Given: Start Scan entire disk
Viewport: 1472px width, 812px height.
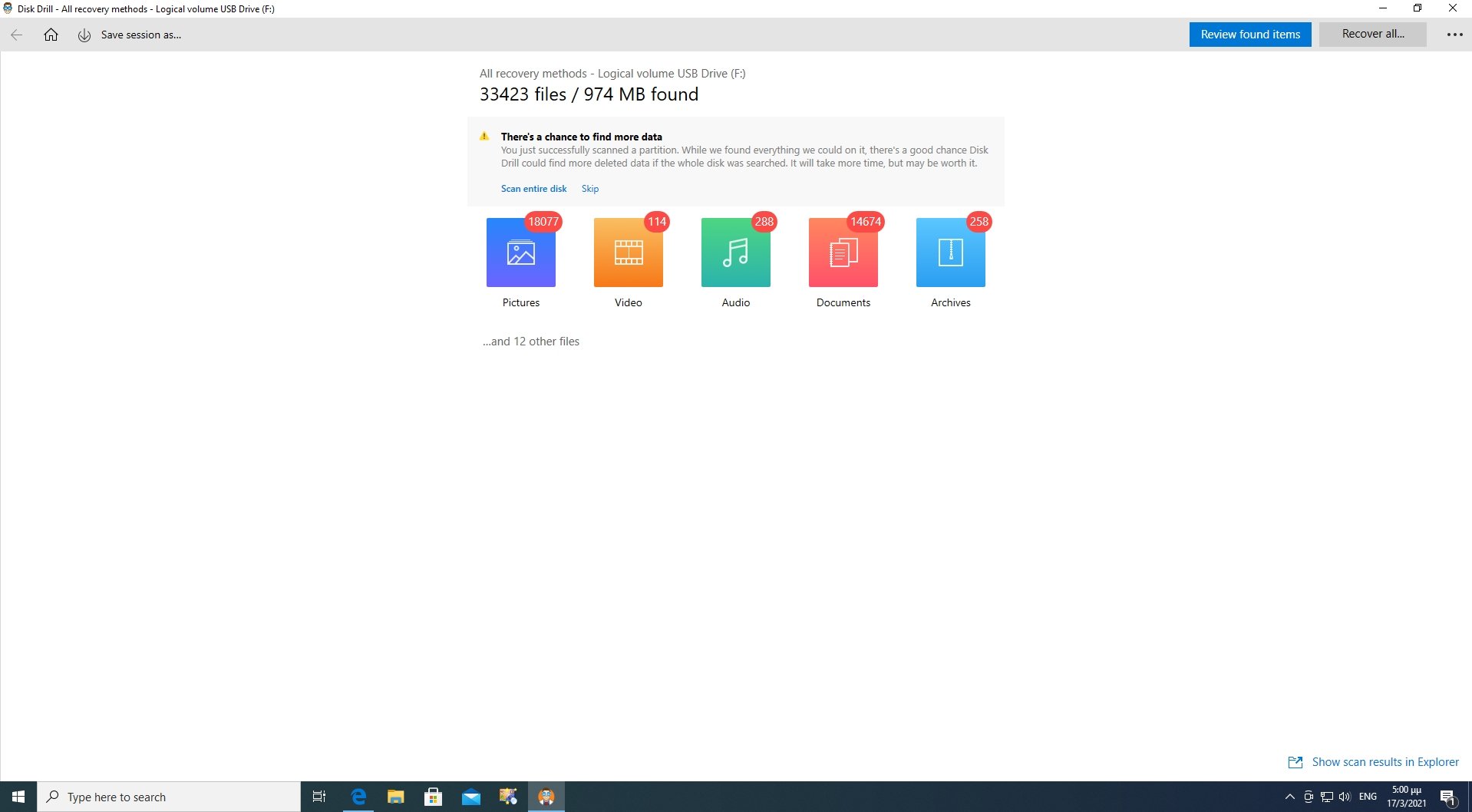Looking at the screenshot, I should coord(533,189).
